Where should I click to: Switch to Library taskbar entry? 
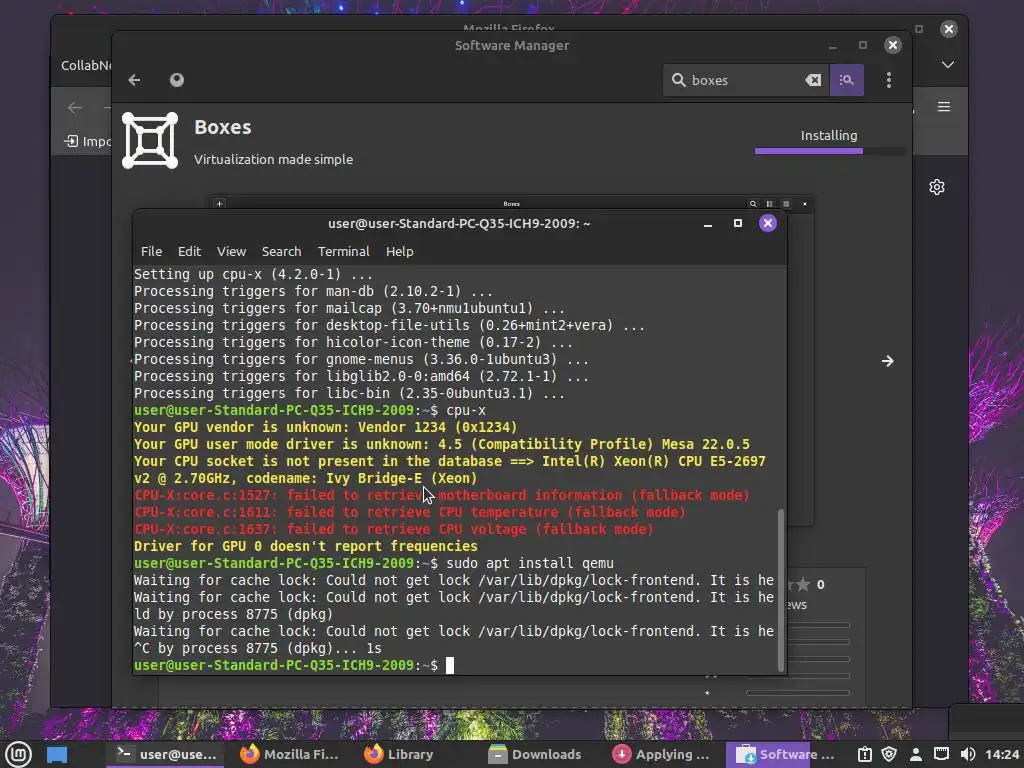[398, 754]
